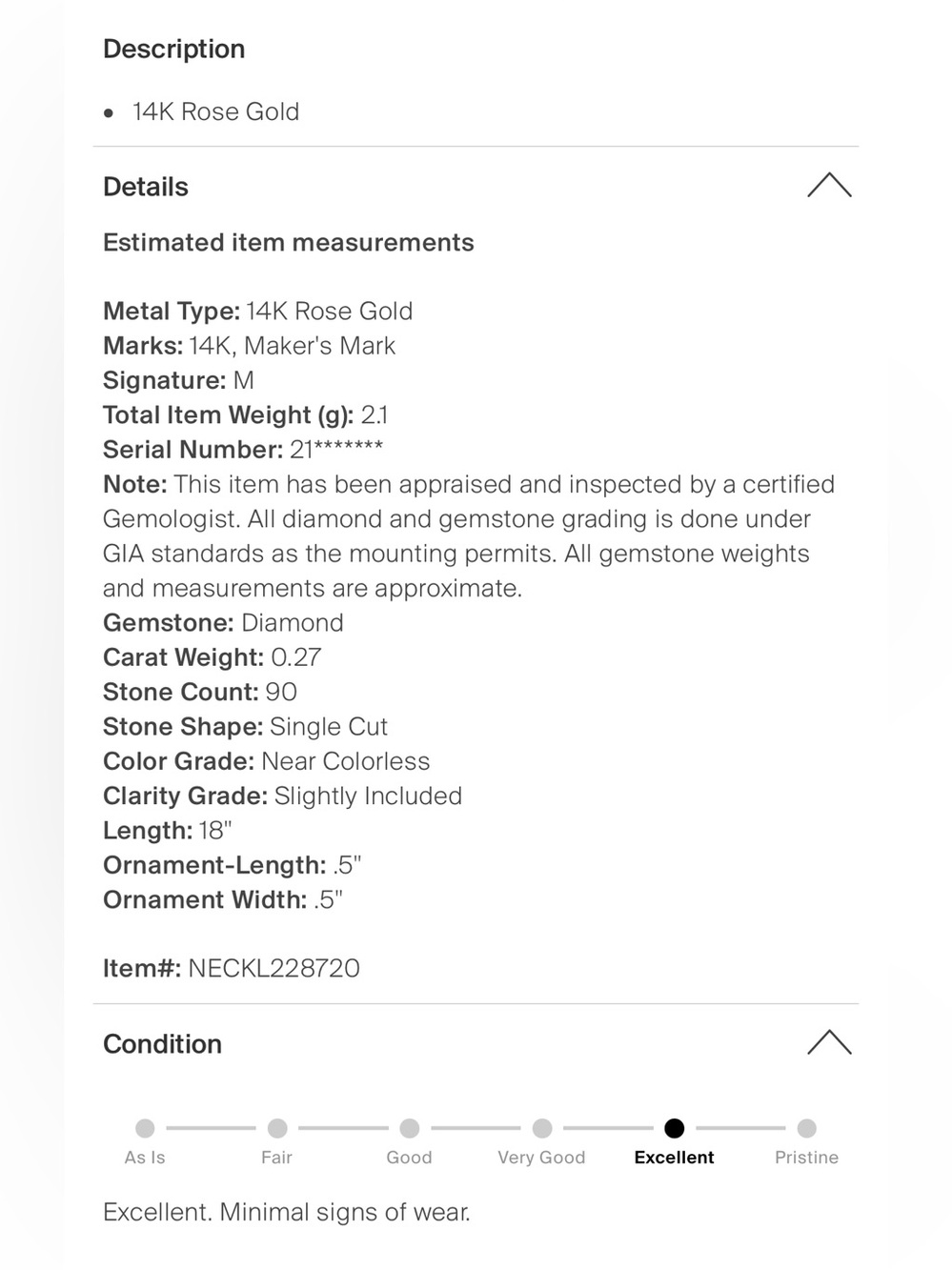Click the Condition section heading
This screenshot has height=1270, width=952.
coord(162,1044)
